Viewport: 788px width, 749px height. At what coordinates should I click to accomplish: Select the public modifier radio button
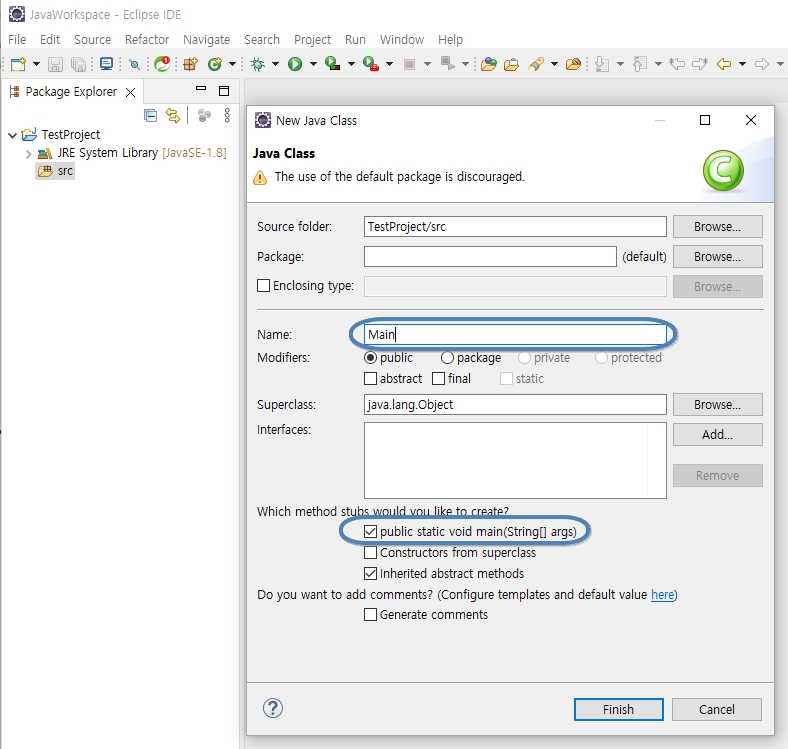370,358
